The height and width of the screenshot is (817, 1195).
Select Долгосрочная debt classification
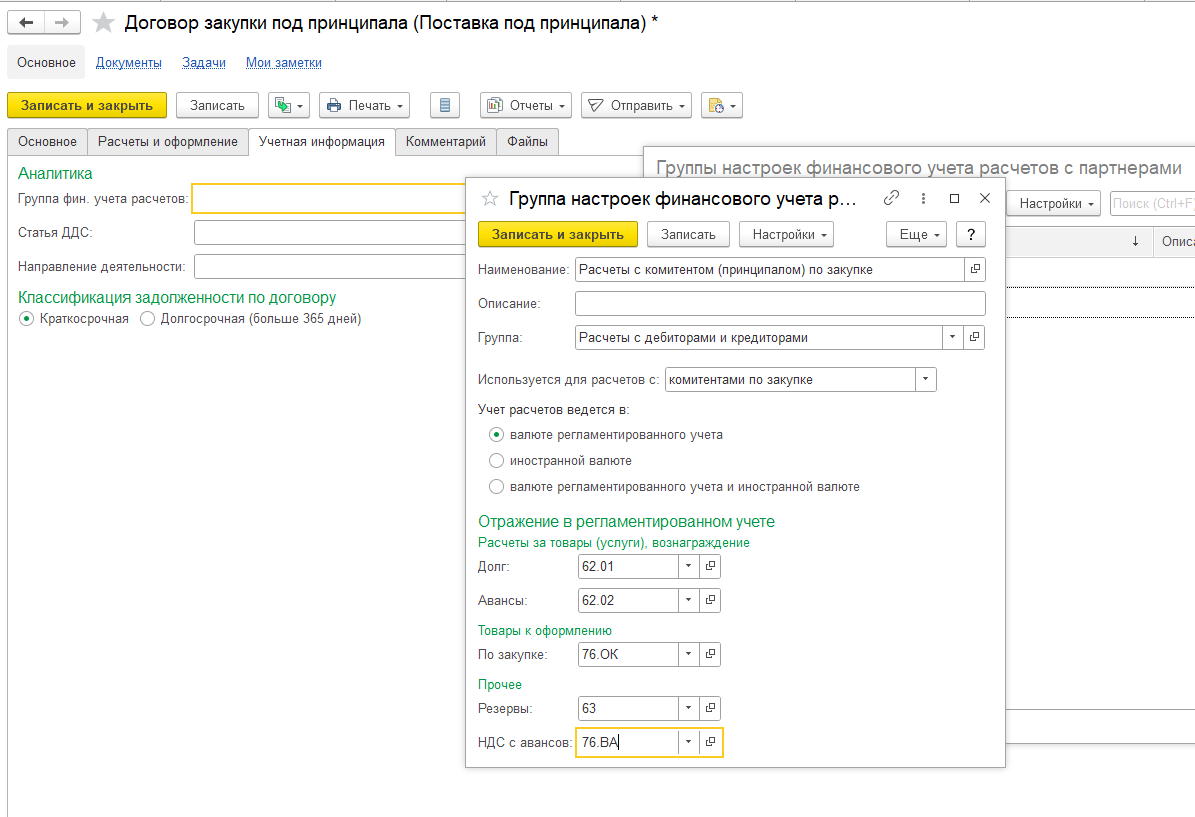148,319
